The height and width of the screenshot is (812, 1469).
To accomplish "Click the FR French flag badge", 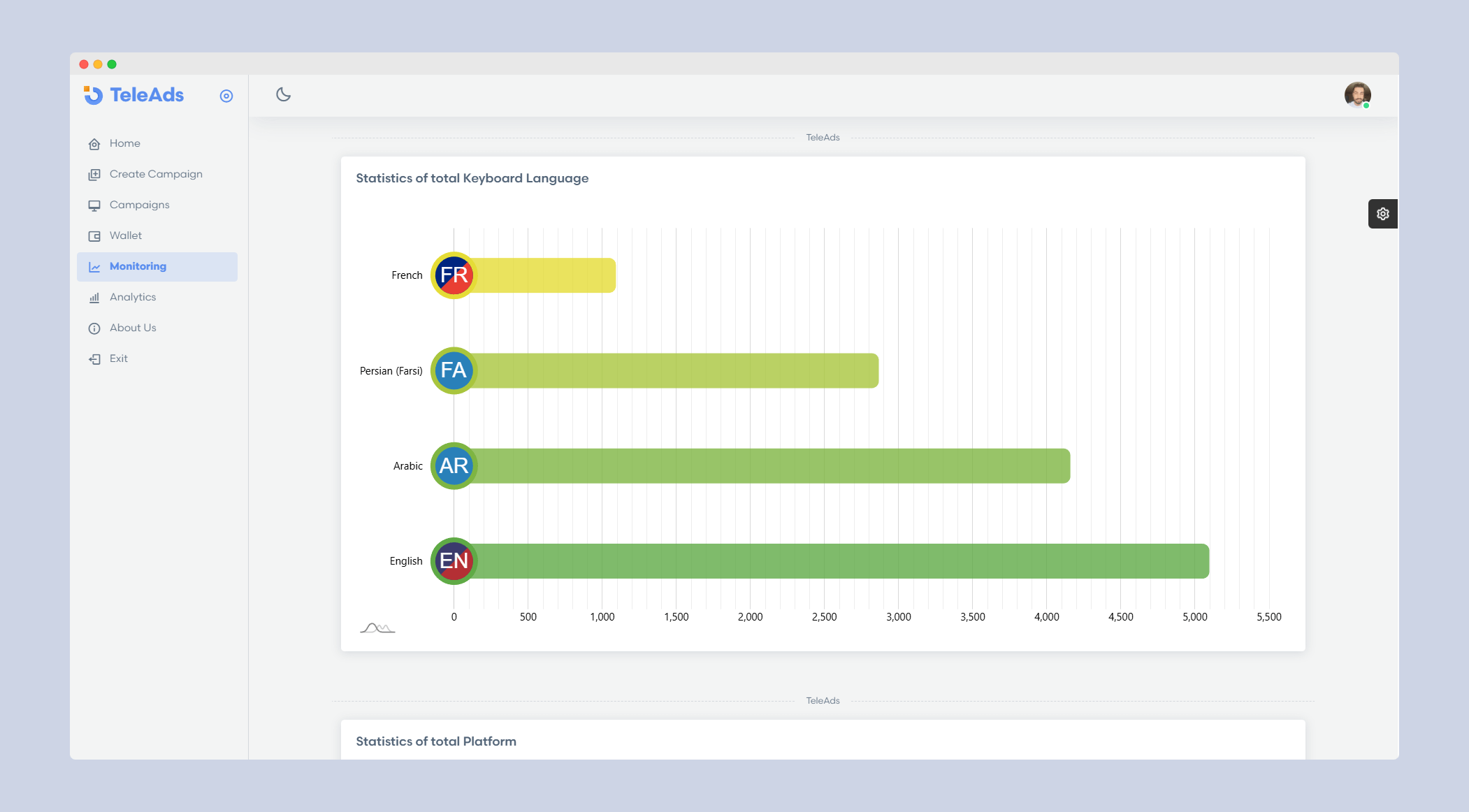I will point(454,275).
